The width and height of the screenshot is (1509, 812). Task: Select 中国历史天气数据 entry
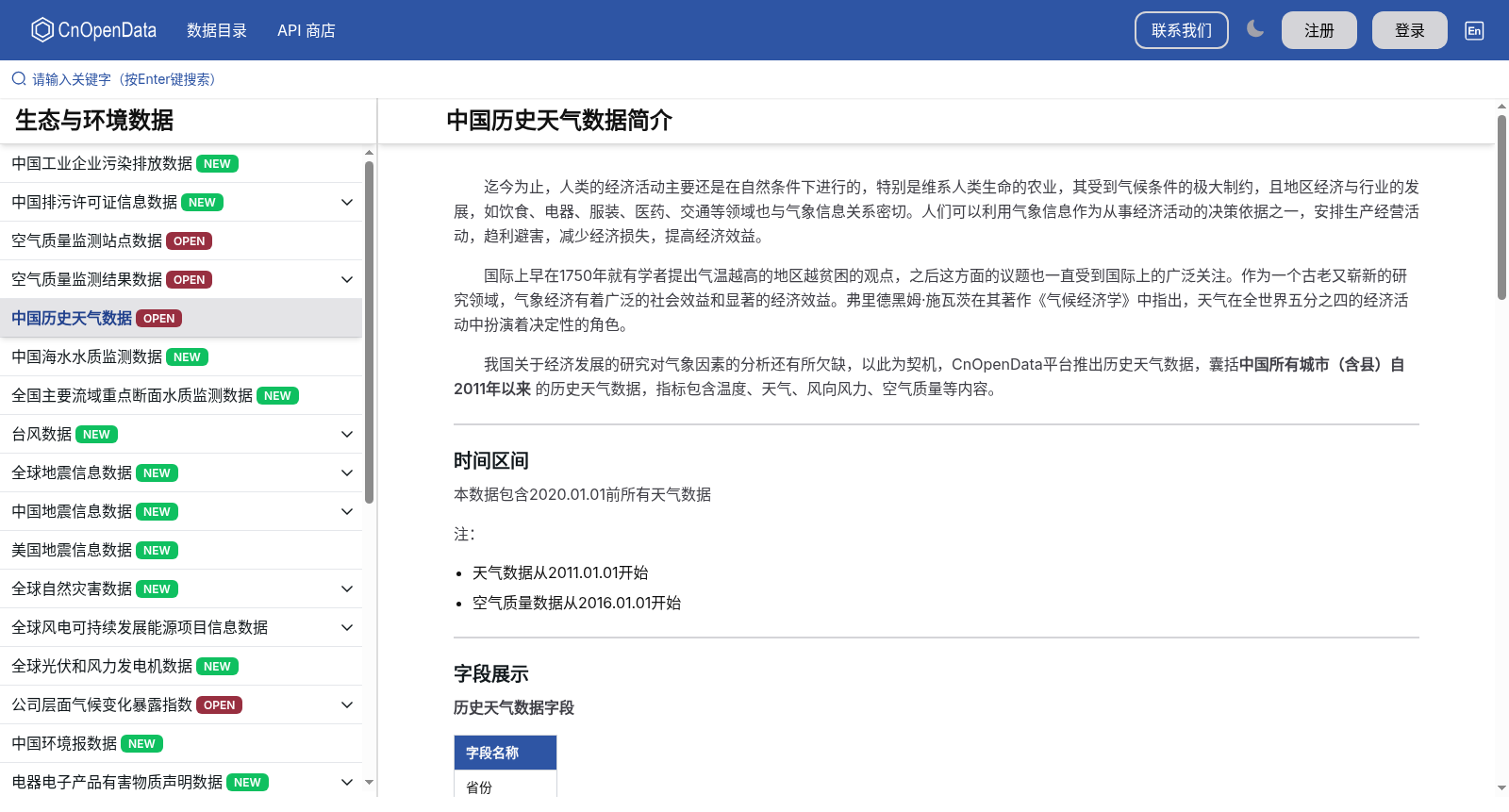181,318
